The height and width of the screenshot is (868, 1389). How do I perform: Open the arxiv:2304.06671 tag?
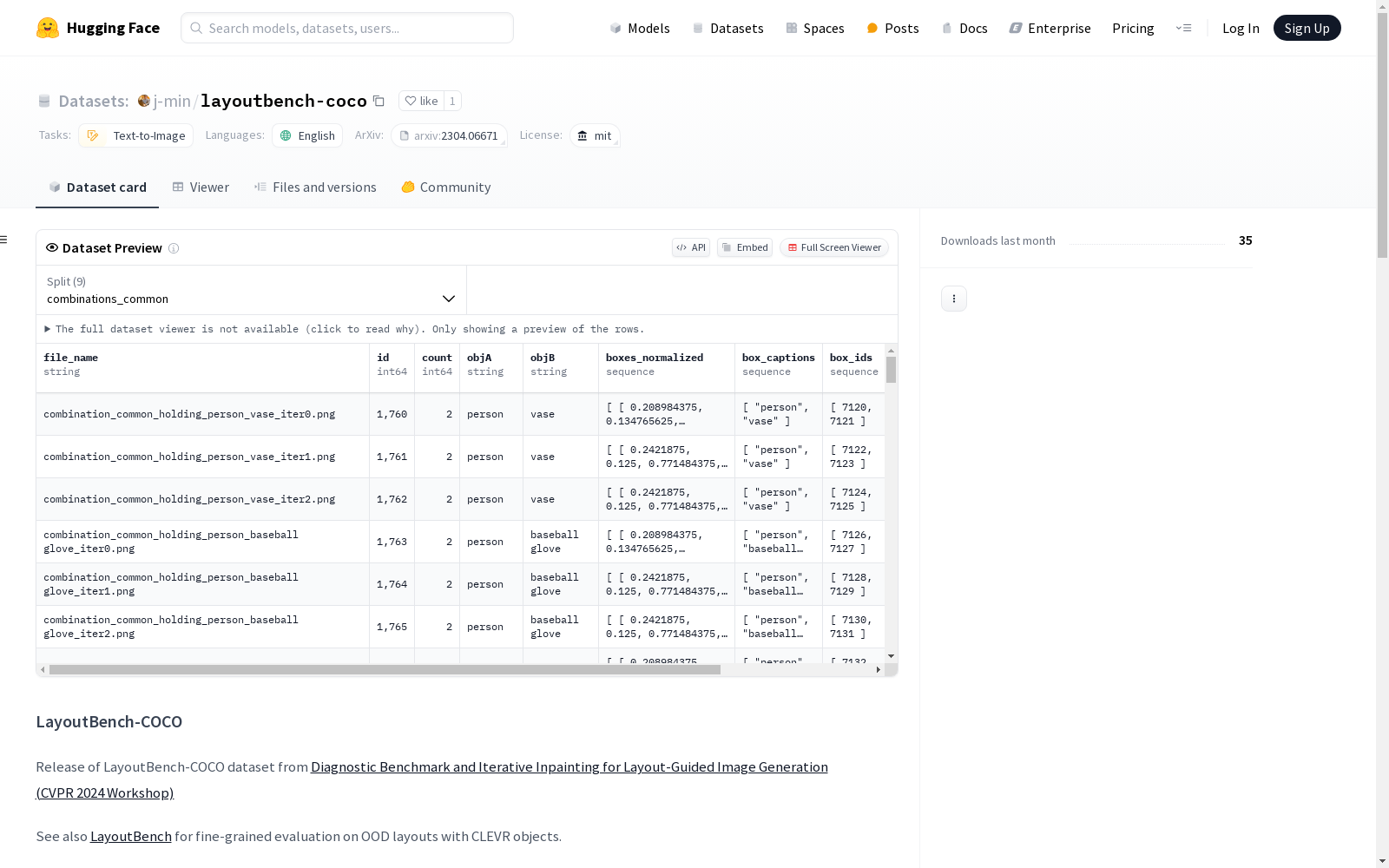tap(449, 135)
